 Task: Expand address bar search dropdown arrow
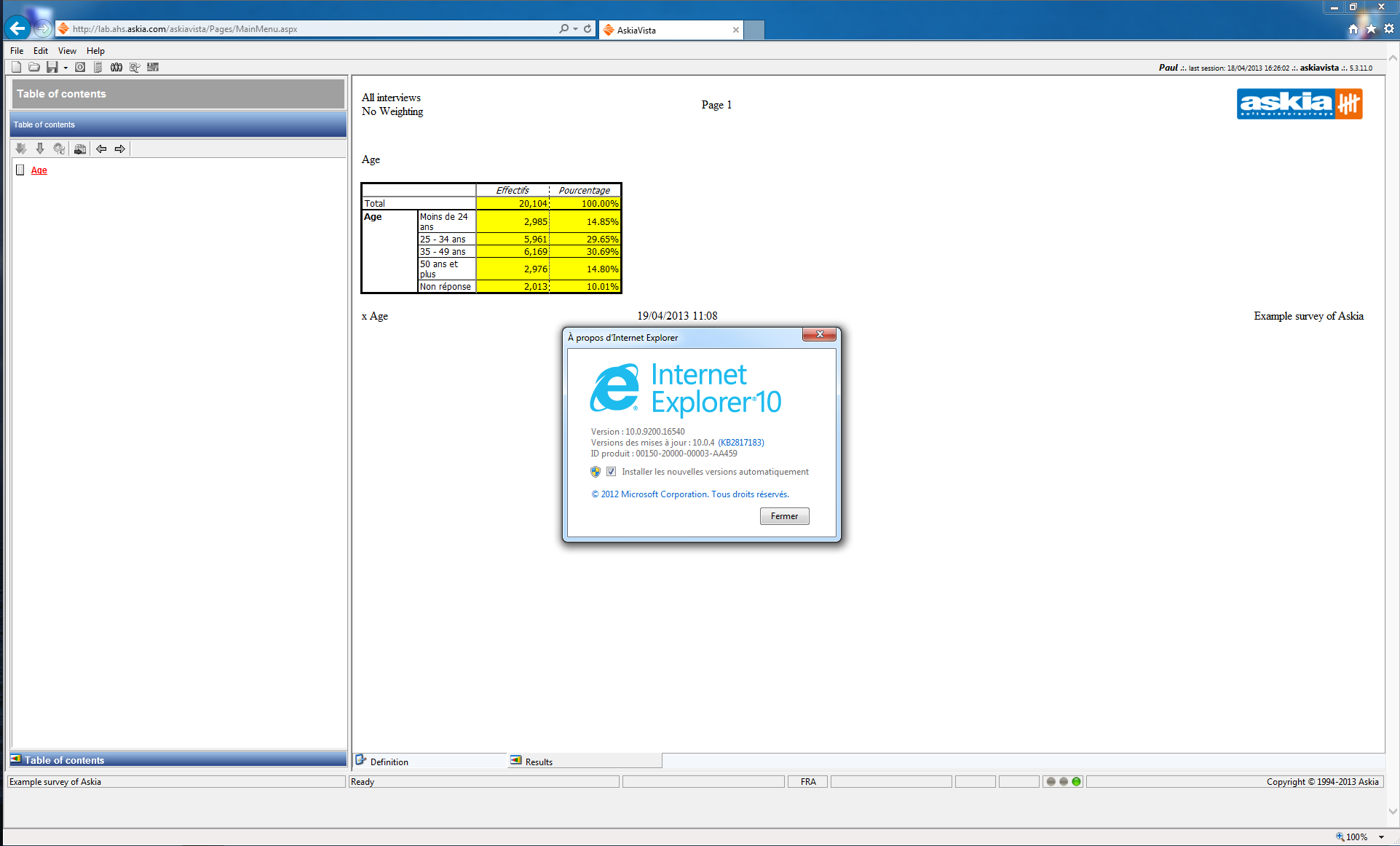click(575, 29)
